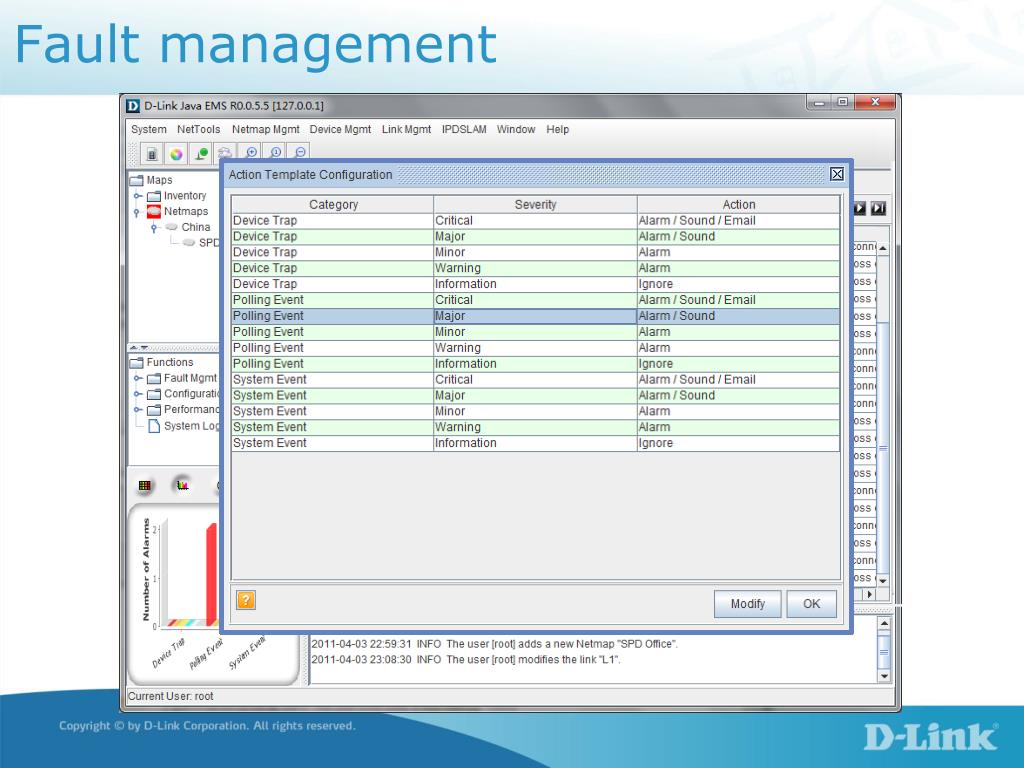Open the System menu
The height and width of the screenshot is (768, 1024).
tap(149, 129)
